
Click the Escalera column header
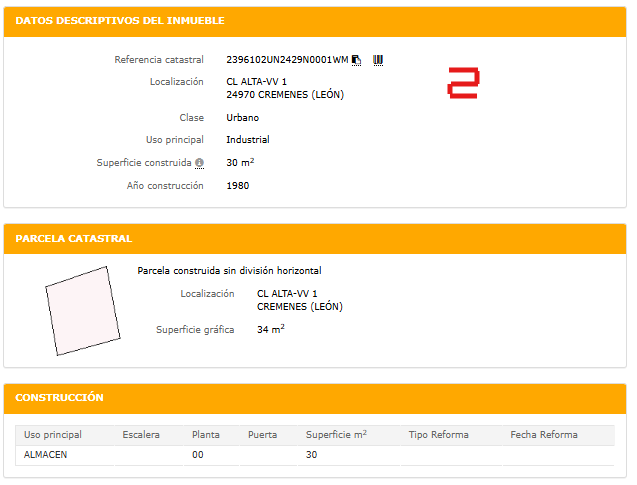pyautogui.click(x=141, y=435)
